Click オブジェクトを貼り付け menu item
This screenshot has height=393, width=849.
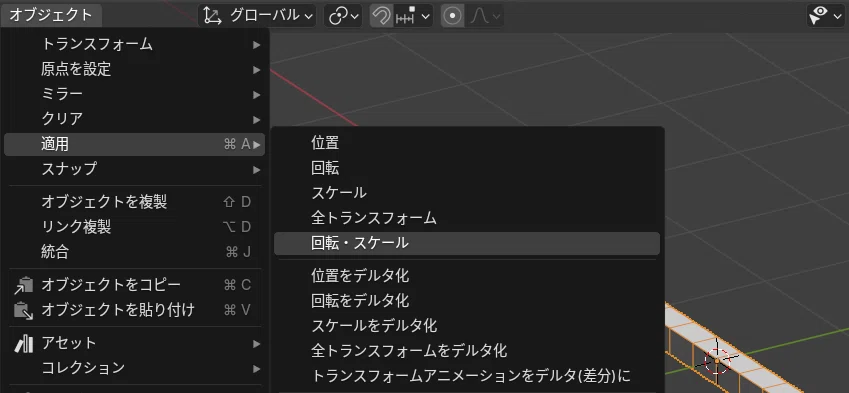coord(134,310)
